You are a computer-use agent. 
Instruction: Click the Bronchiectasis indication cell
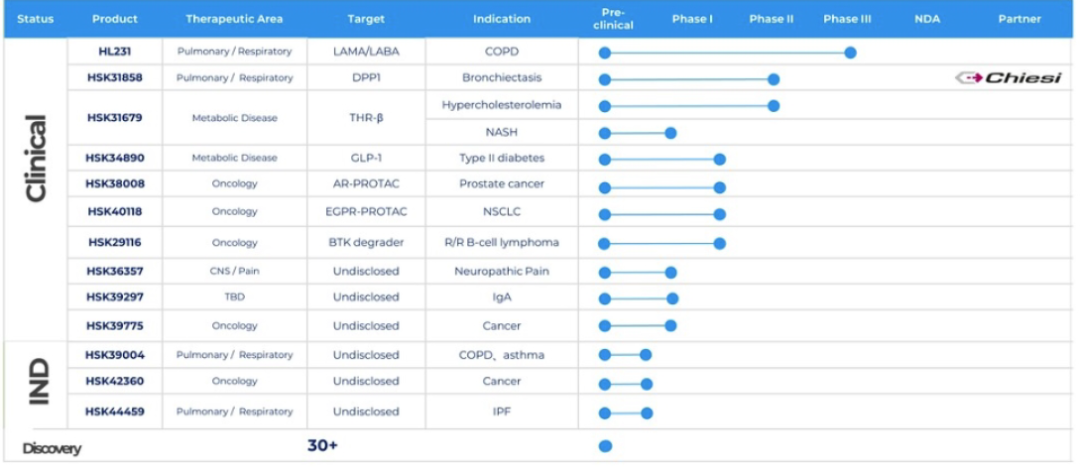[501, 78]
